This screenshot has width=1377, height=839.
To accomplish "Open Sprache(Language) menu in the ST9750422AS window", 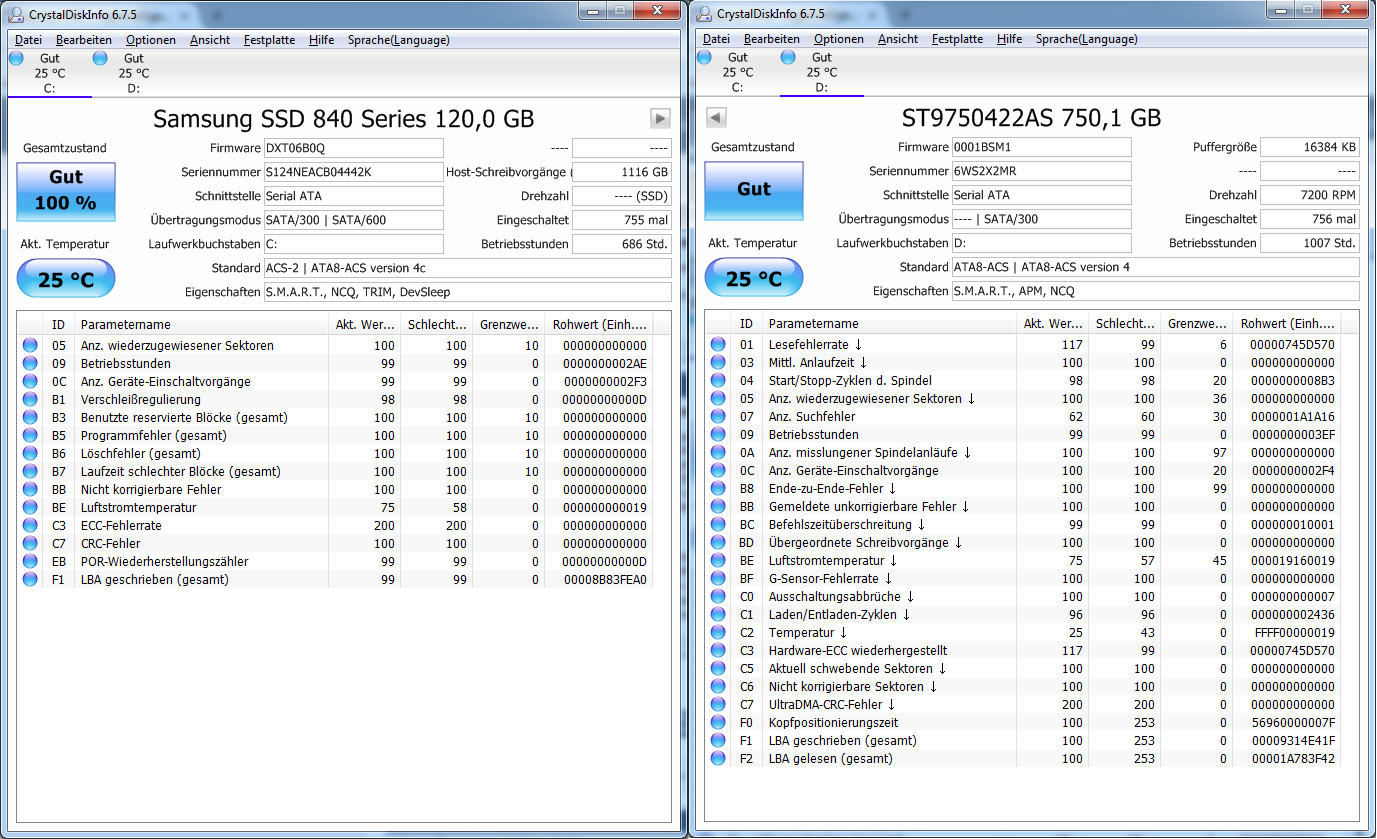I will click(1087, 40).
